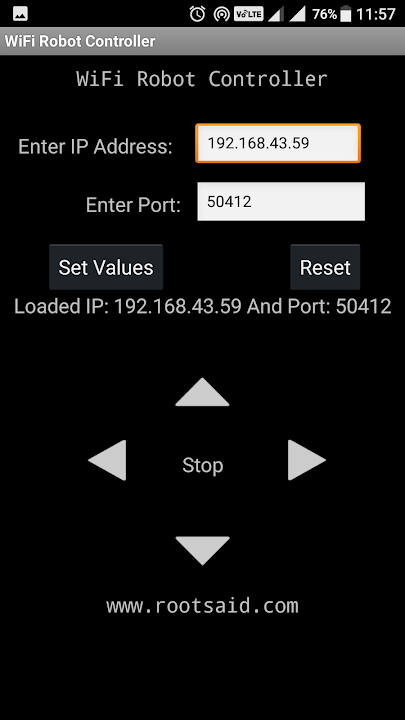Tap the down arrow to move backward
Image resolution: width=405 pixels, height=720 pixels.
[202, 551]
